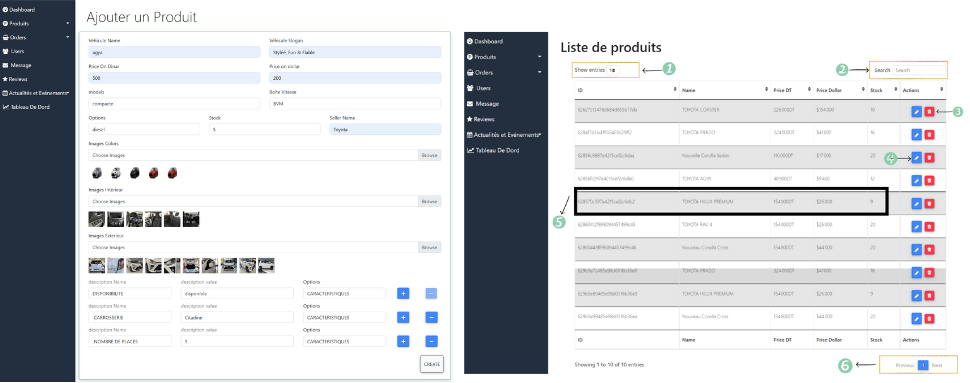
Task: Sort products by Name column arrows
Action: [766, 90]
